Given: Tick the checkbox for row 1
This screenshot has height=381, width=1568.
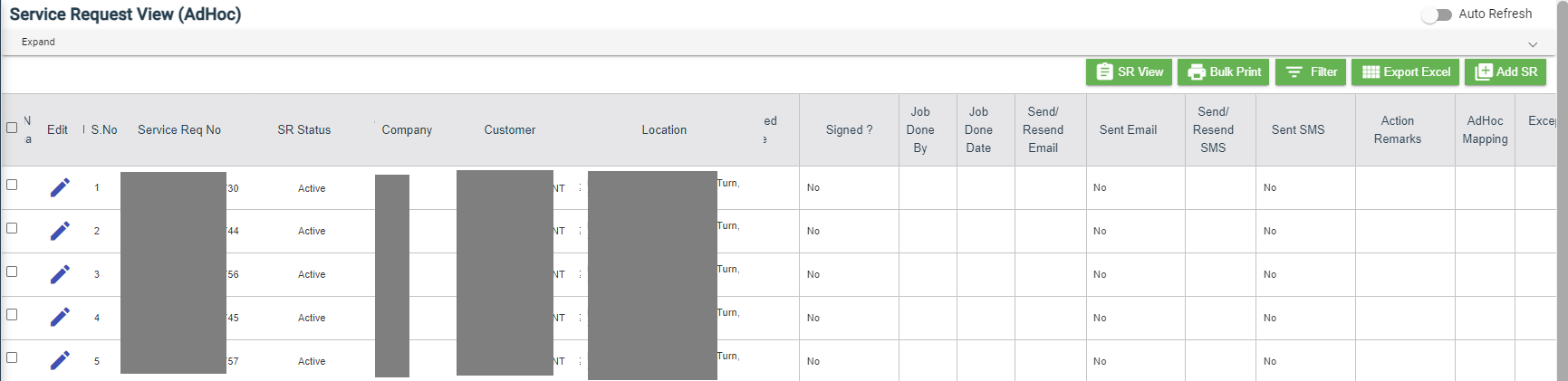Looking at the screenshot, I should click(12, 185).
